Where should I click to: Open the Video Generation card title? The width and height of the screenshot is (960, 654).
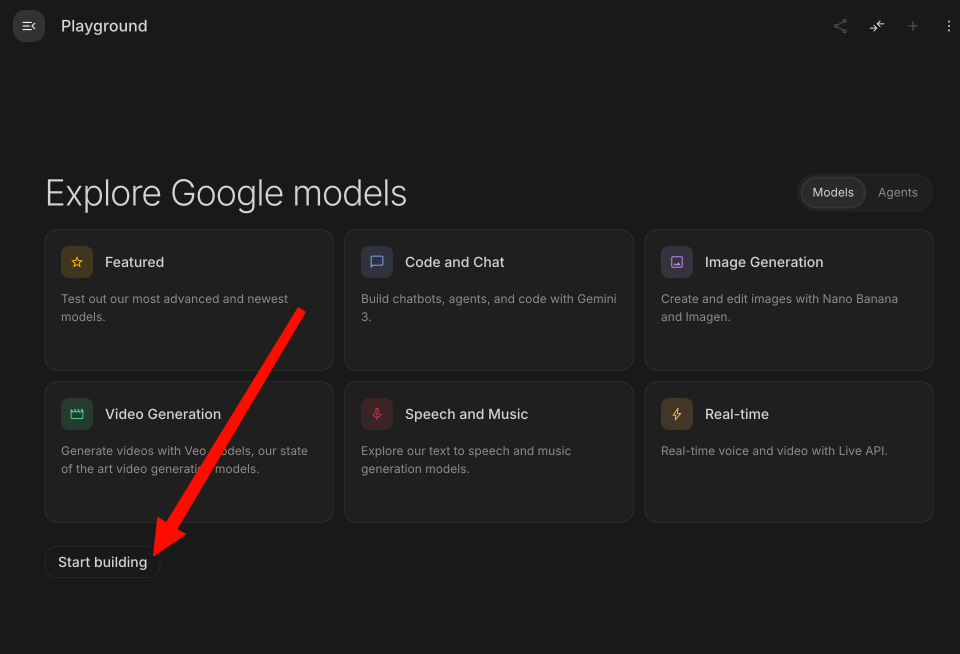click(x=163, y=414)
